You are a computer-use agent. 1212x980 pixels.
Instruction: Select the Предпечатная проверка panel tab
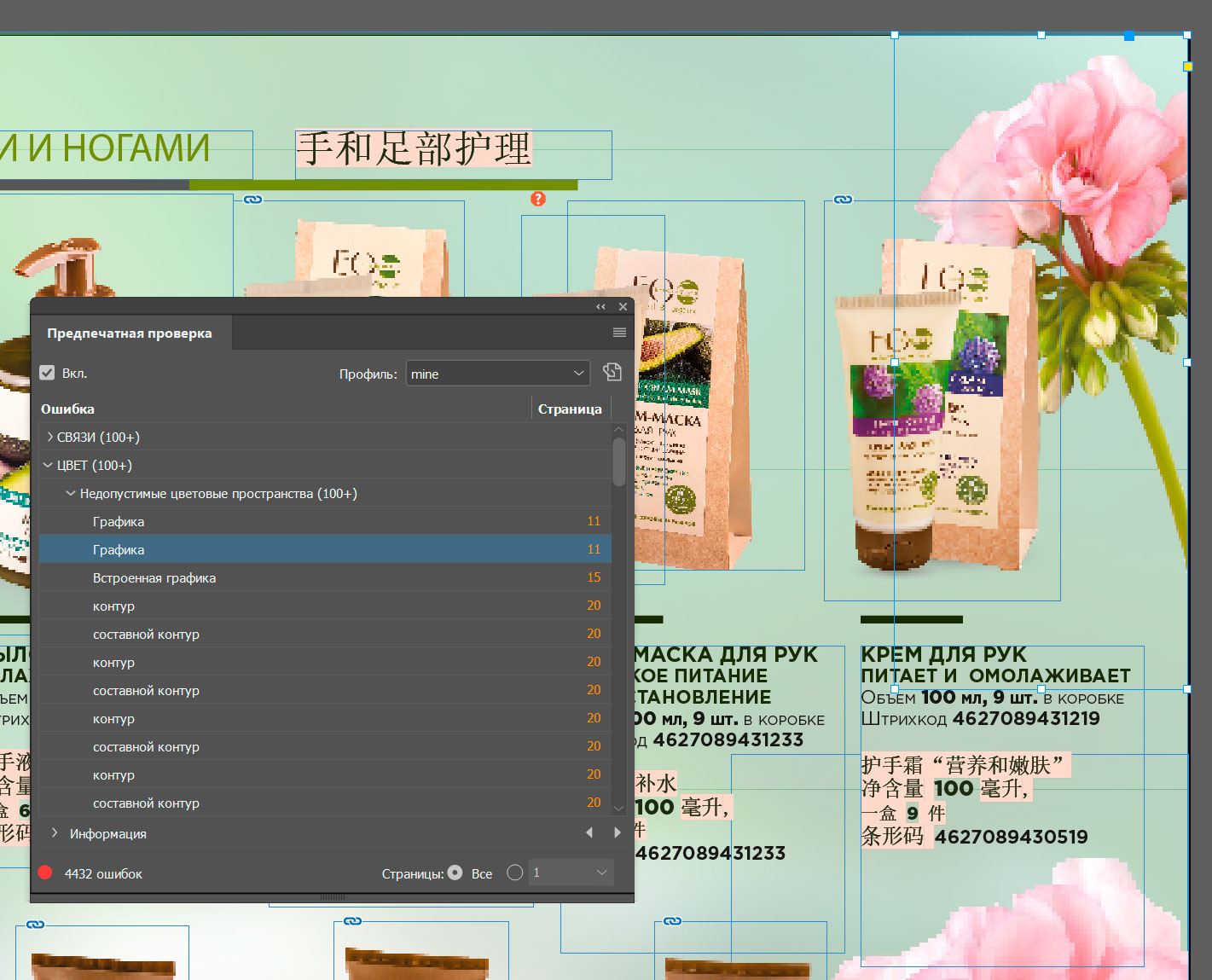(130, 333)
